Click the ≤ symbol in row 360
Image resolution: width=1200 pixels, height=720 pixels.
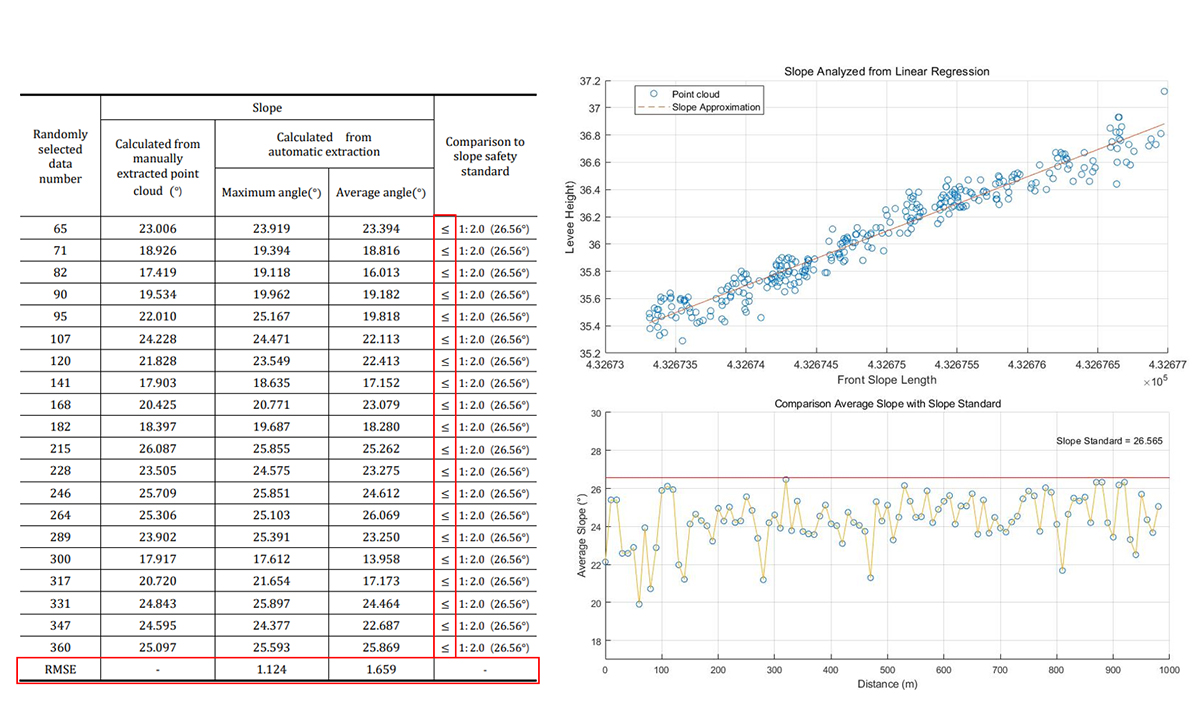pos(445,647)
